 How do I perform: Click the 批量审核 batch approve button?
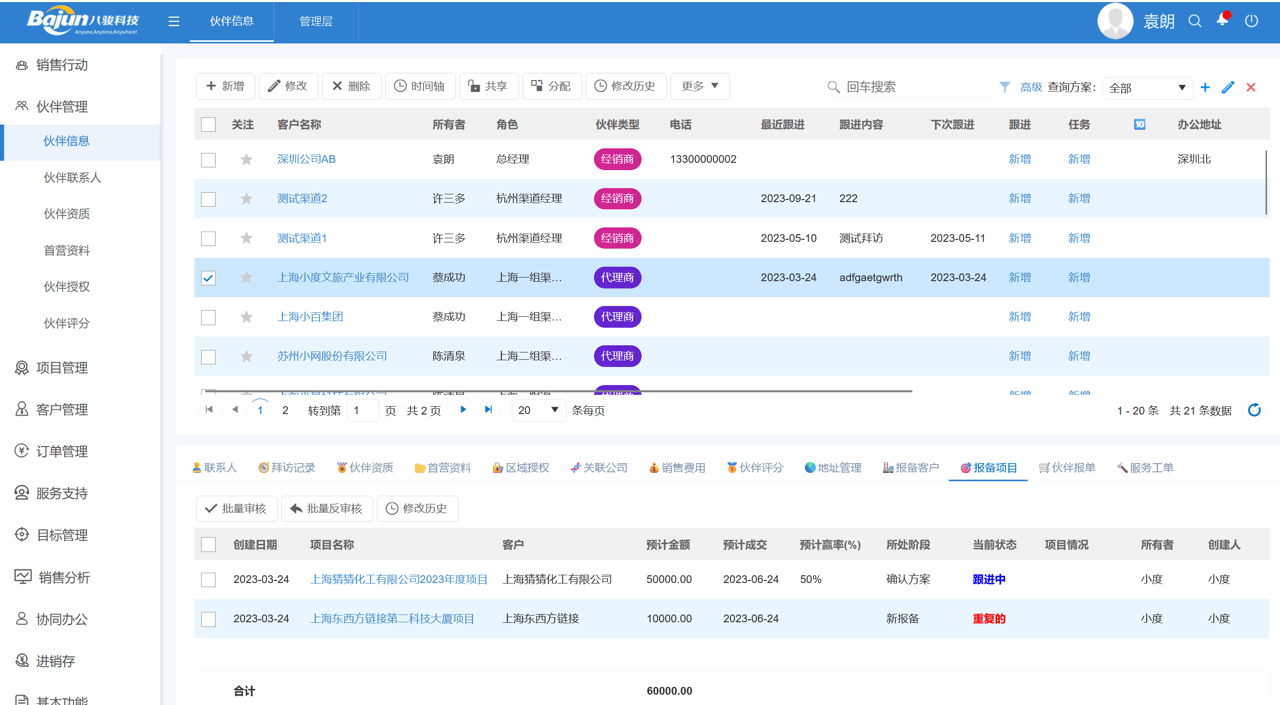click(x=234, y=508)
